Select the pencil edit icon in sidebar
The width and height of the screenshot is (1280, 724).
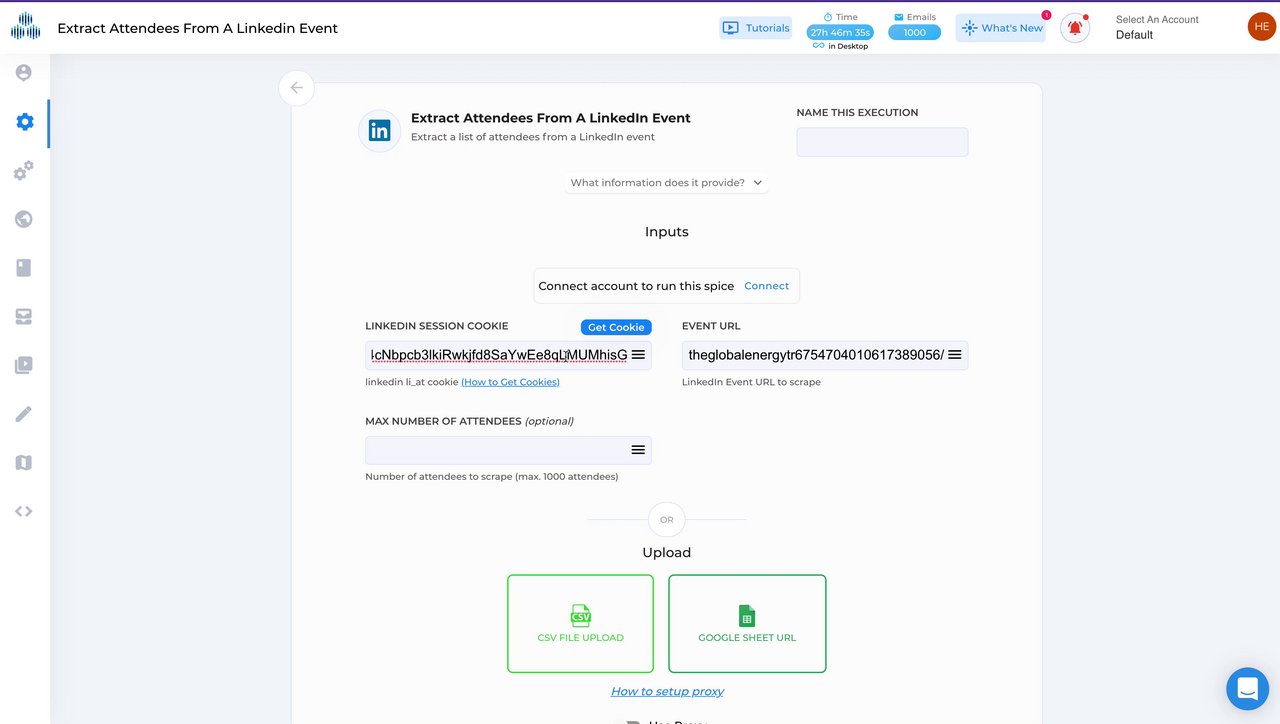coord(24,414)
